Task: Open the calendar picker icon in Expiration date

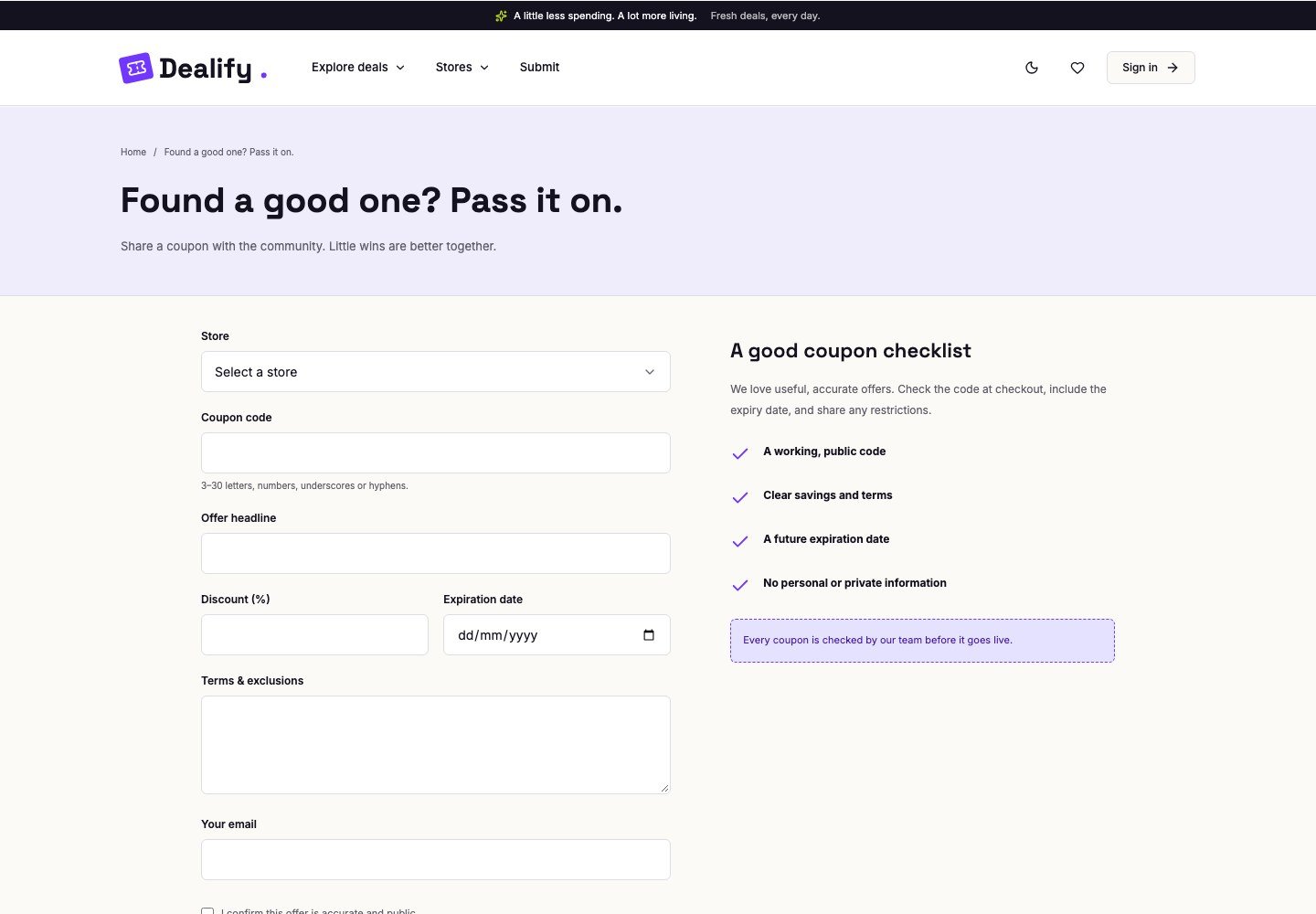Action: tap(649, 635)
